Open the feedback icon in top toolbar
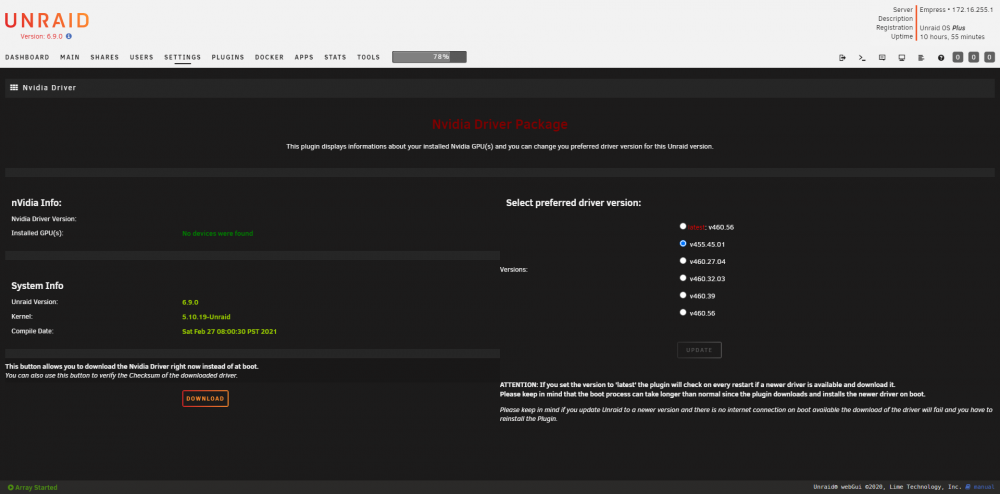Image resolution: width=1000 pixels, height=494 pixels. (x=882, y=57)
